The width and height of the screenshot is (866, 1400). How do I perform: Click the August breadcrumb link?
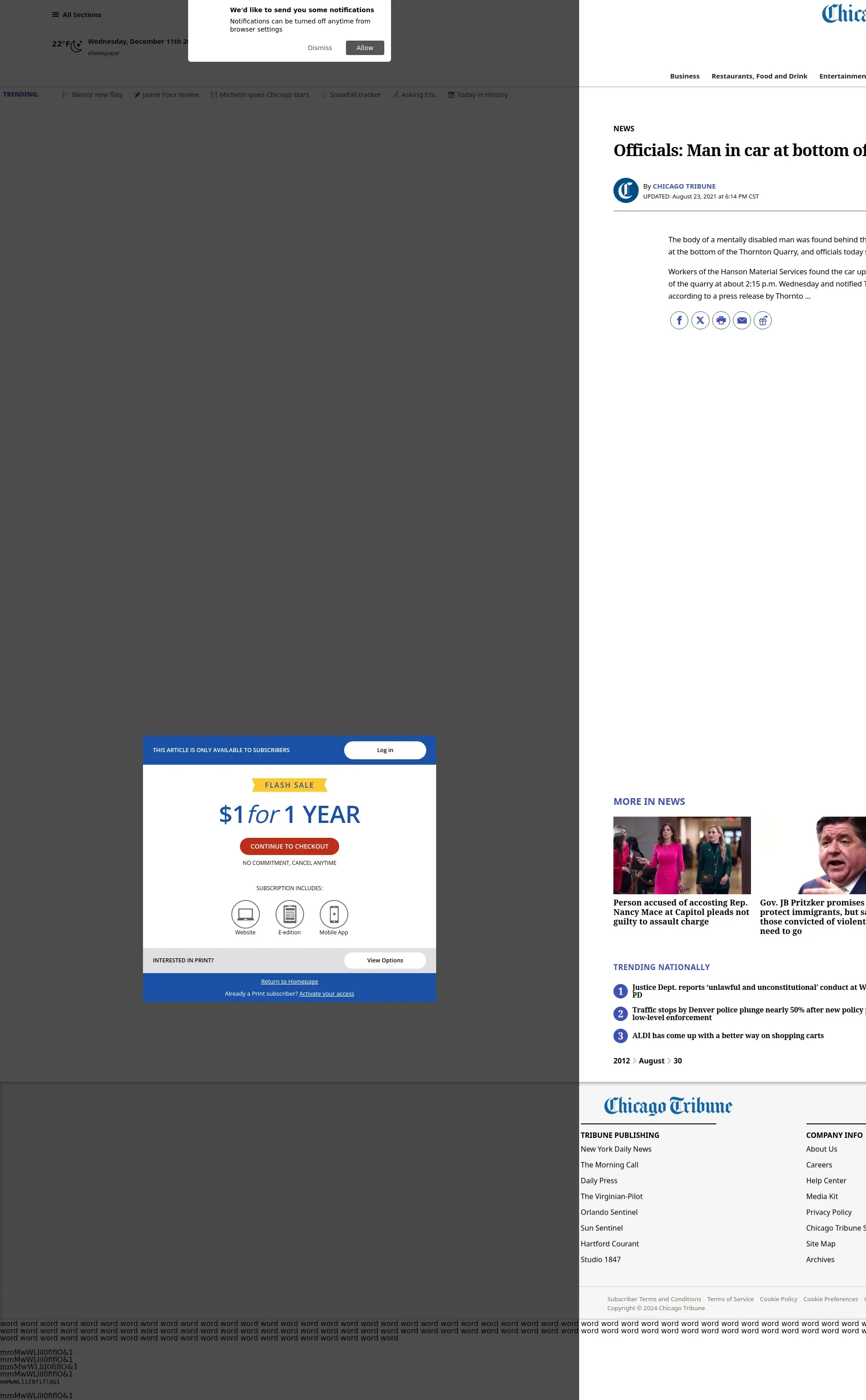[651, 1061]
